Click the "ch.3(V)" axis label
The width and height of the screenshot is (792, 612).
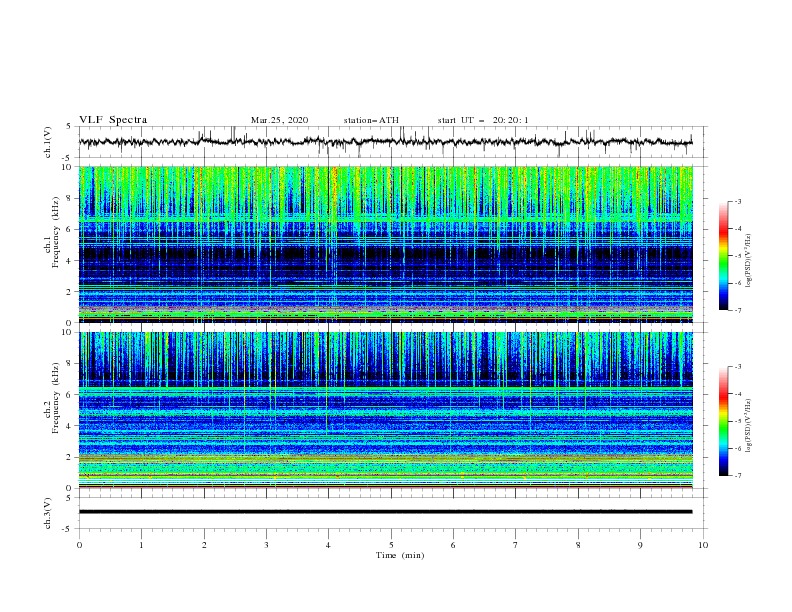(x=48, y=513)
